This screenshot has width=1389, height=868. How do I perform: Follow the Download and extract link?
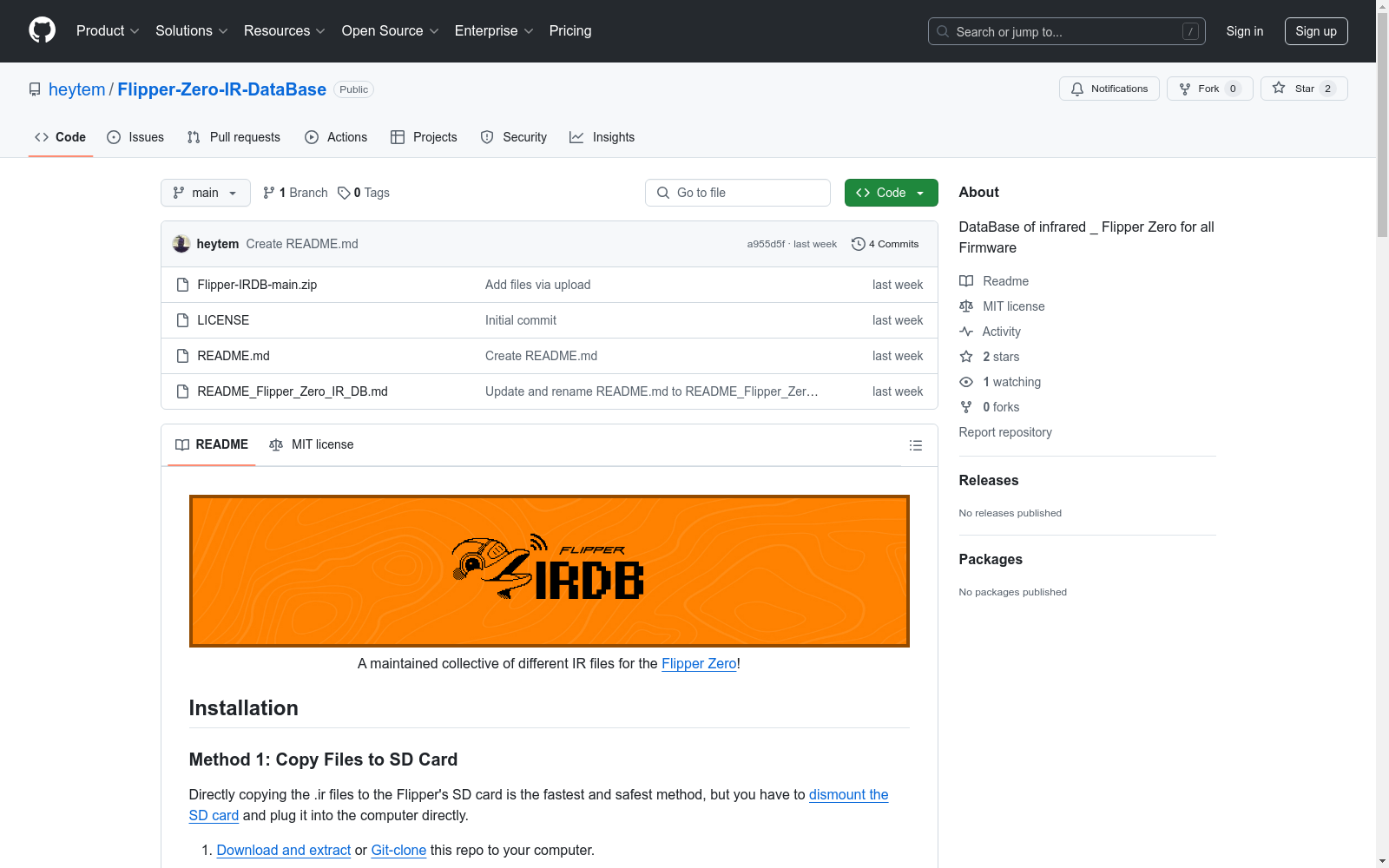284,851
